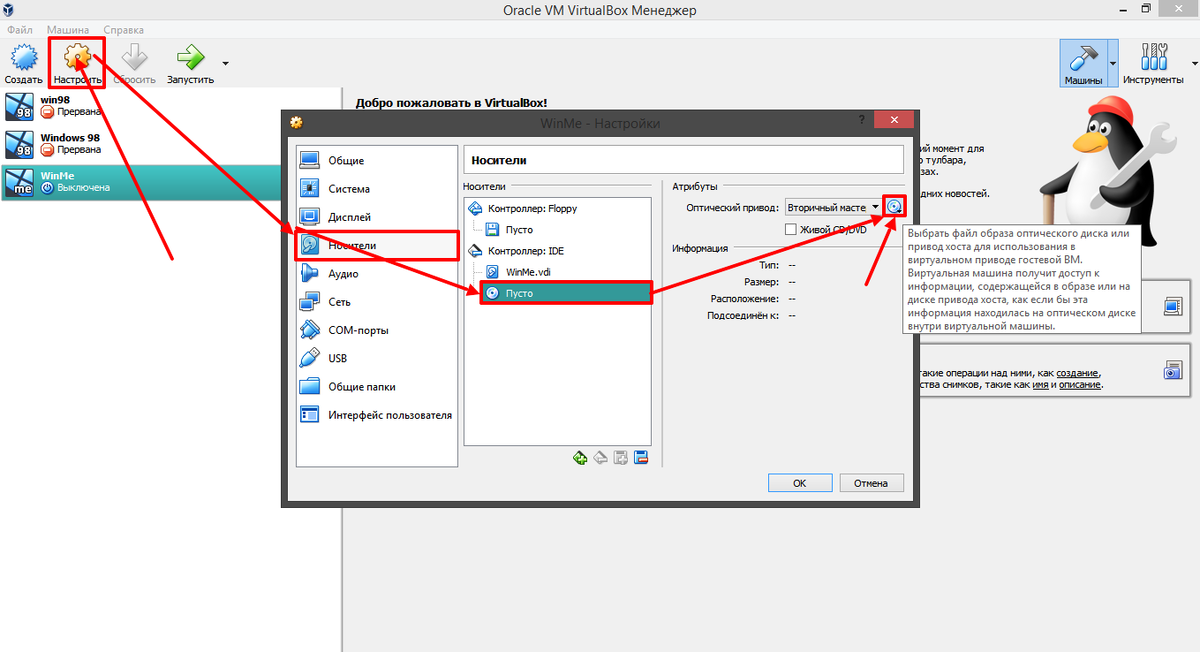Open the Аудио settings category
Image resolution: width=1200 pixels, height=652 pixels.
pyautogui.click(x=377, y=273)
